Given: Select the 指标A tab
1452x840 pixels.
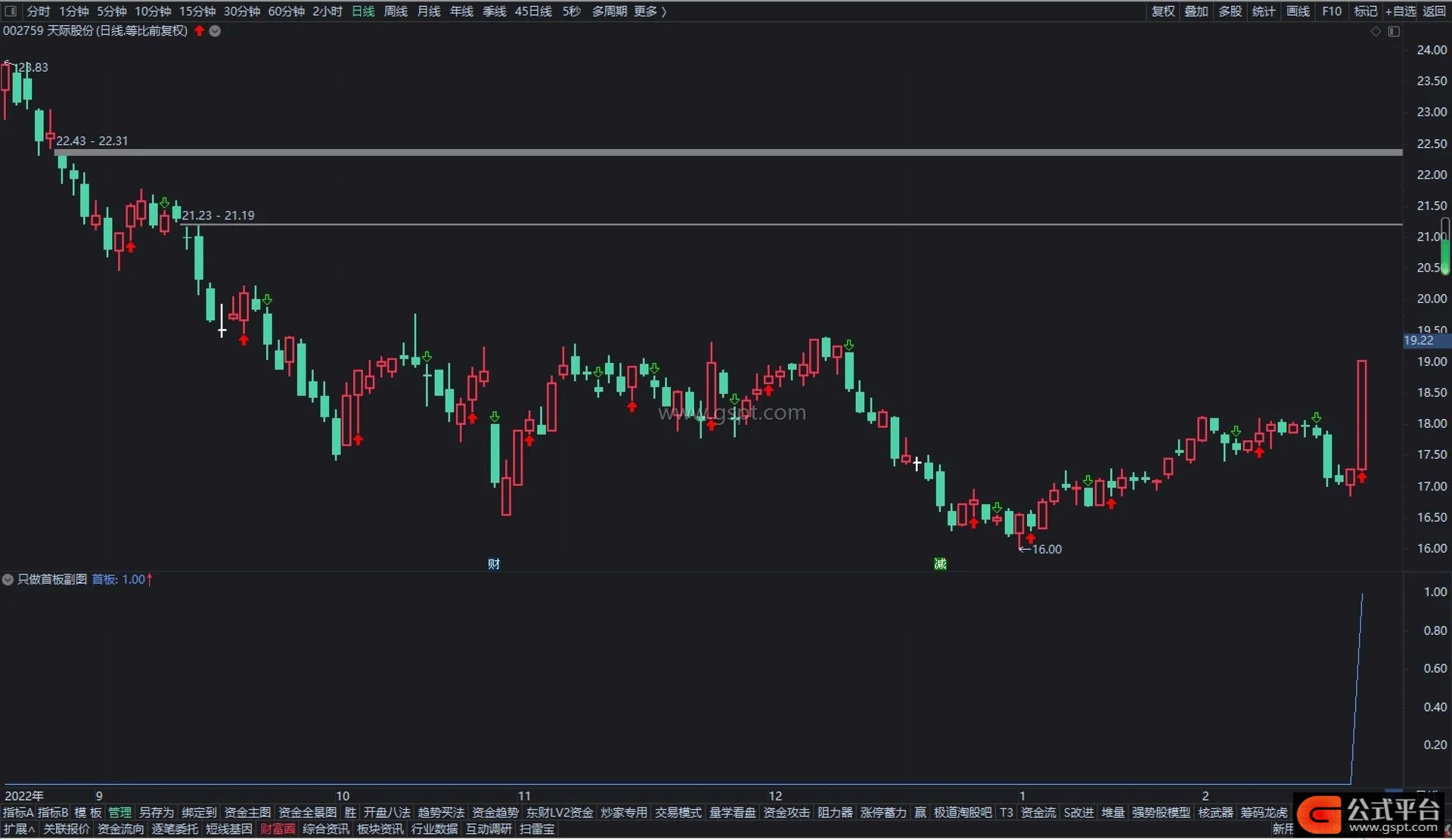Looking at the screenshot, I should point(18,813).
